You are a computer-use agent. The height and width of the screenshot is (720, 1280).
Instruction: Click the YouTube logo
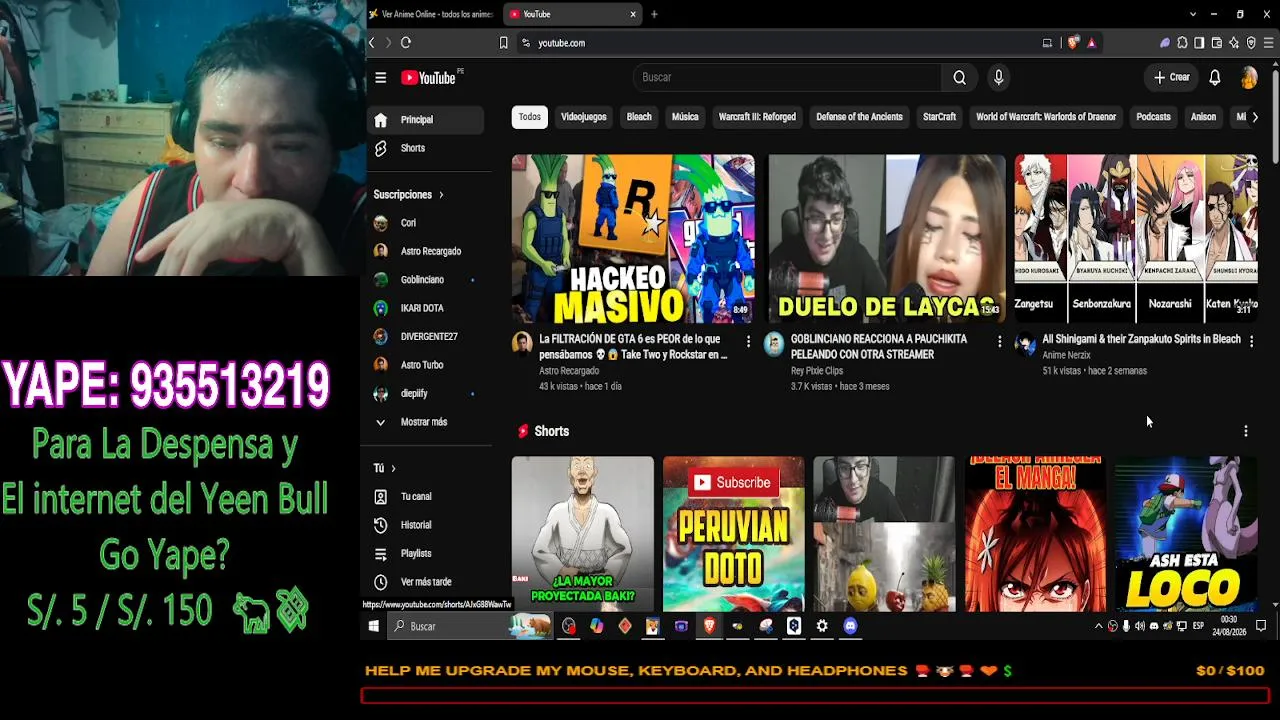pos(428,78)
